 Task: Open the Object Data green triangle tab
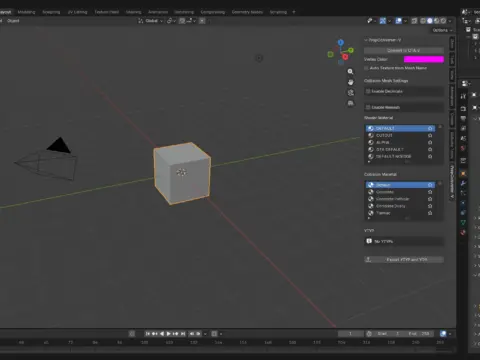pos(463,222)
